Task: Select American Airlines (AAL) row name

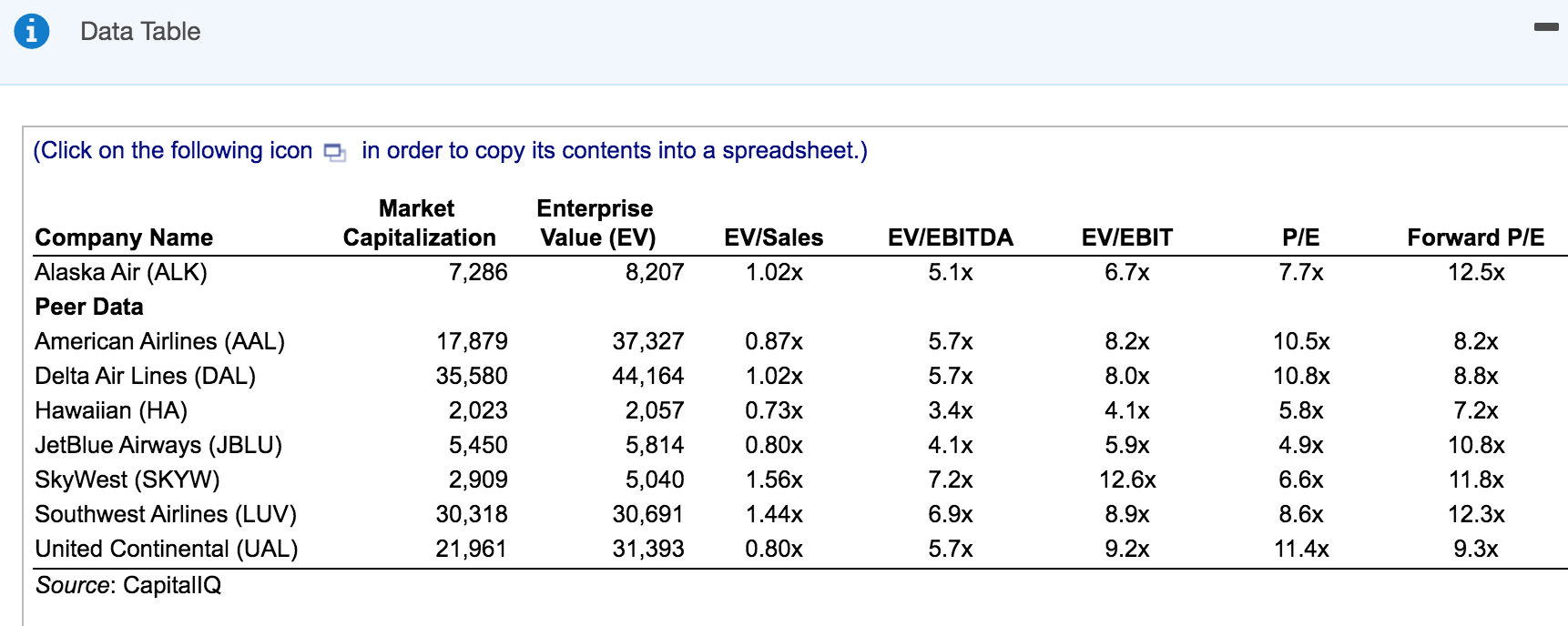Action: [160, 341]
